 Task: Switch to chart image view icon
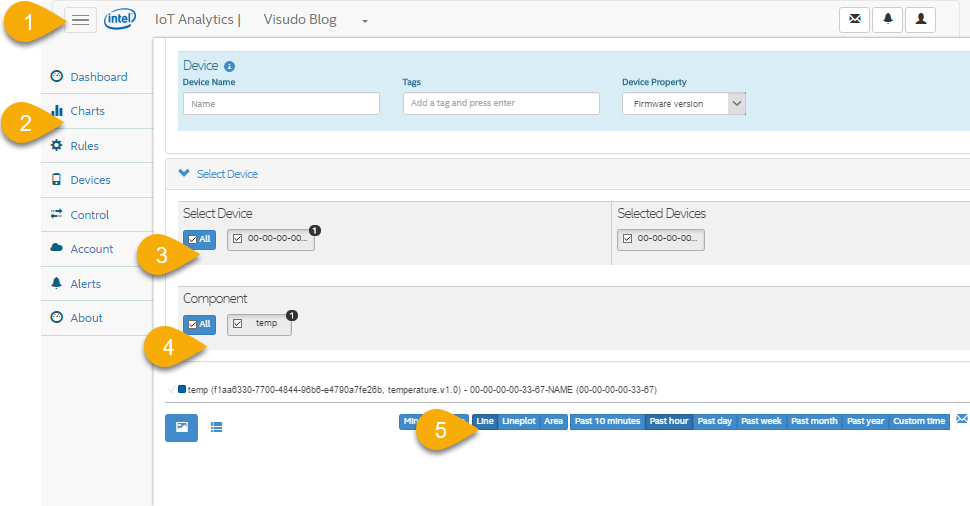(182, 427)
